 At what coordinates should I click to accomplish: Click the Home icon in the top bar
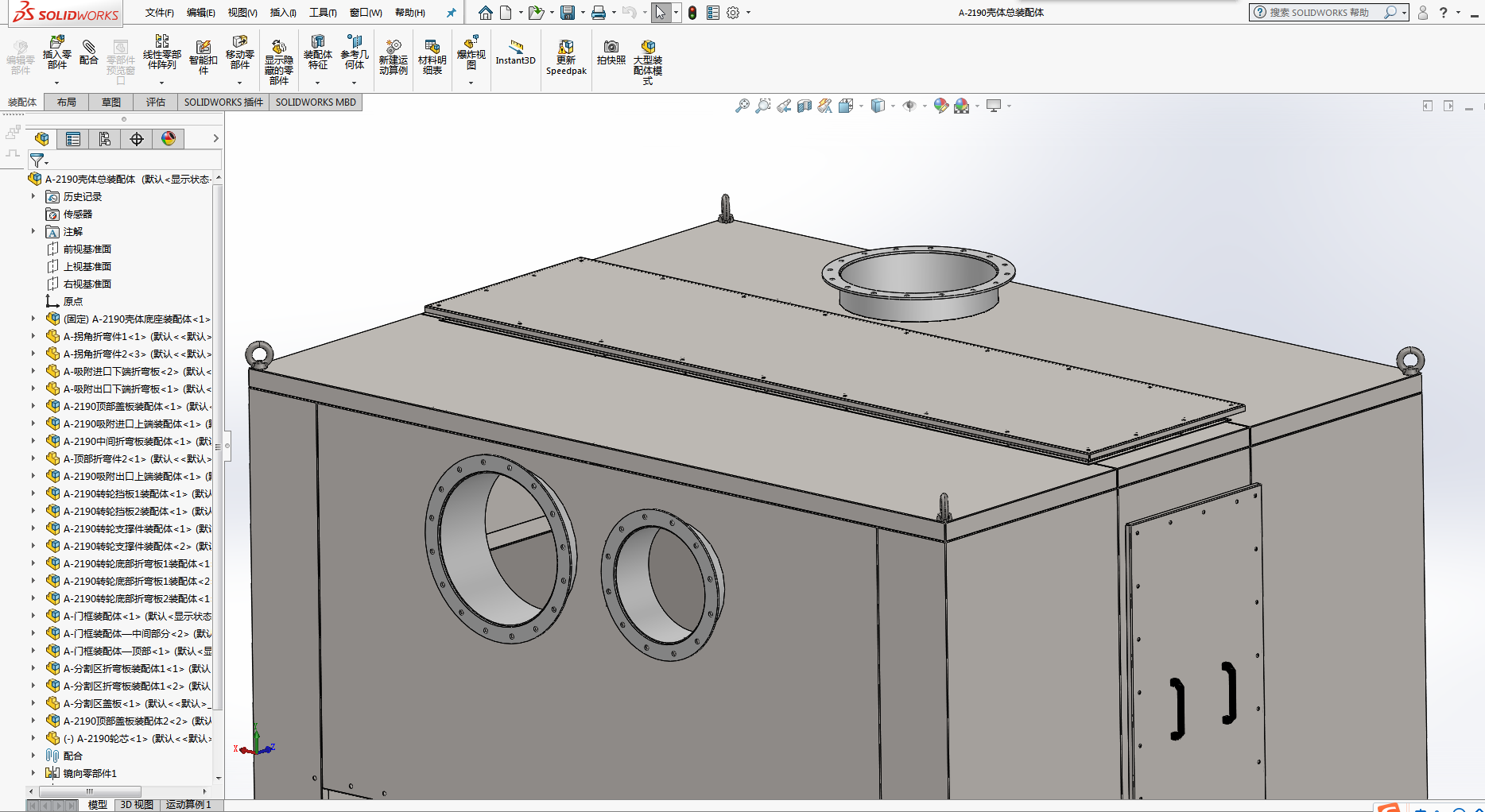pyautogui.click(x=485, y=13)
